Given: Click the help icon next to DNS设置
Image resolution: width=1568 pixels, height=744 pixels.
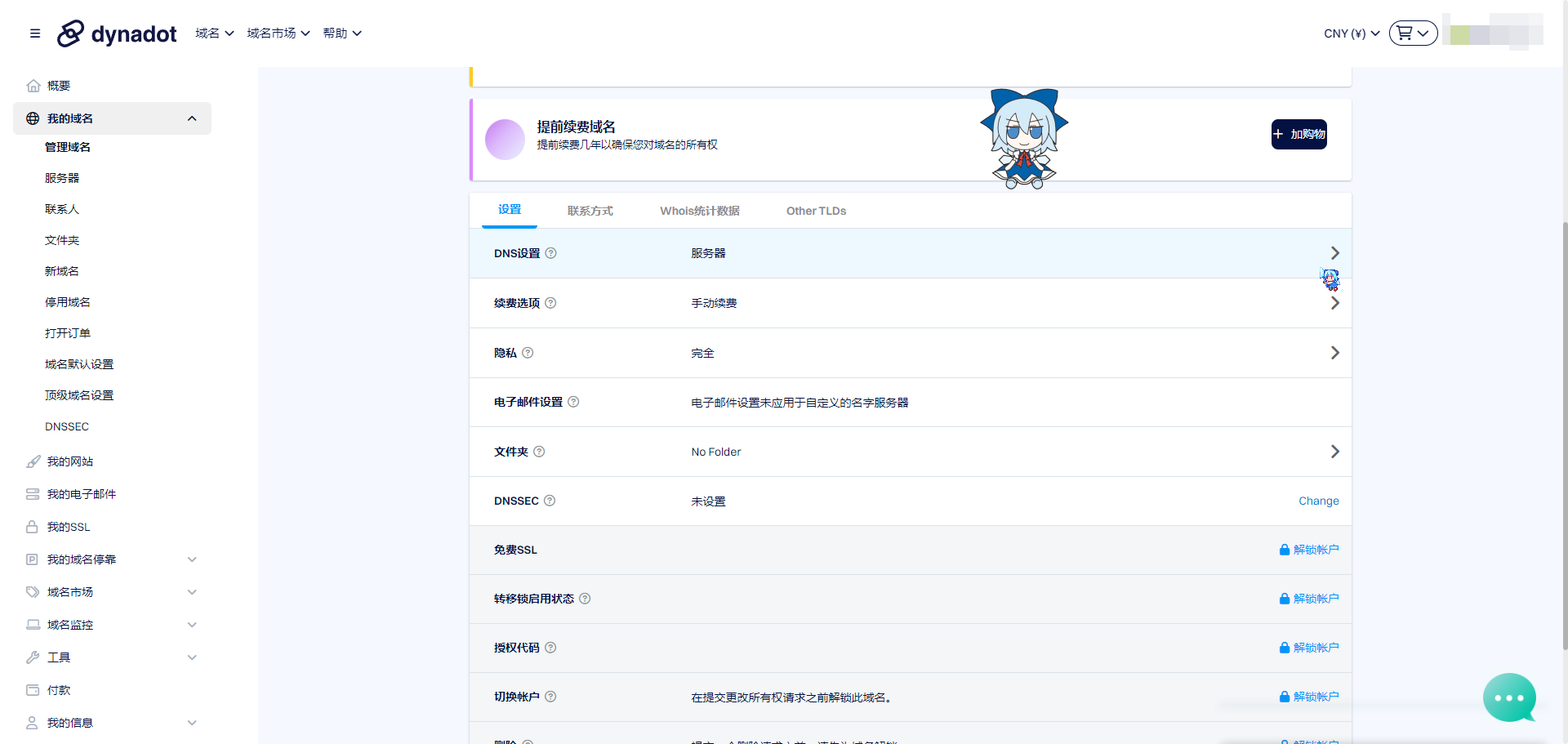Looking at the screenshot, I should click(x=550, y=253).
